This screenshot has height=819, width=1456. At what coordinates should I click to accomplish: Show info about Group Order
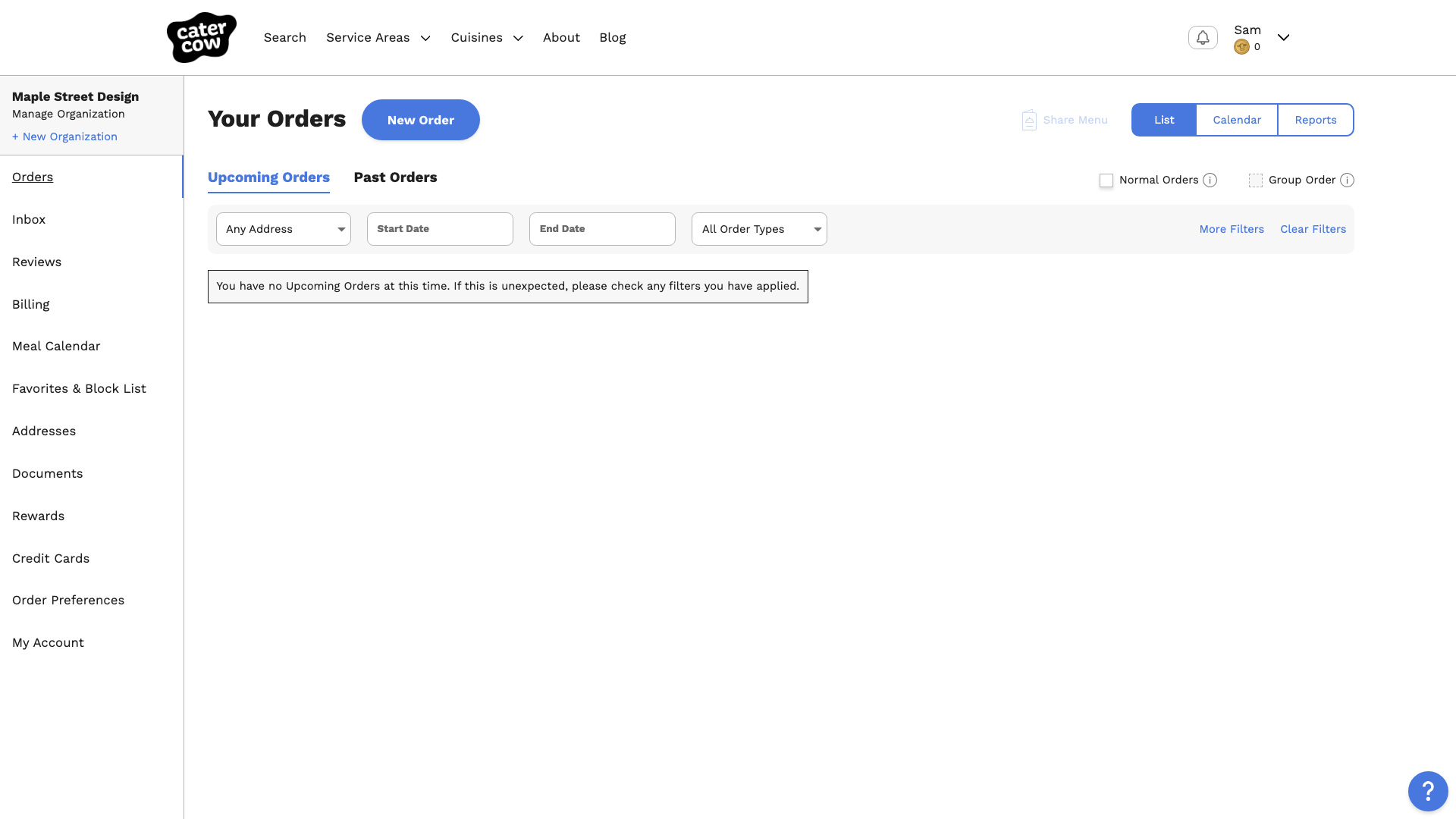click(1347, 180)
